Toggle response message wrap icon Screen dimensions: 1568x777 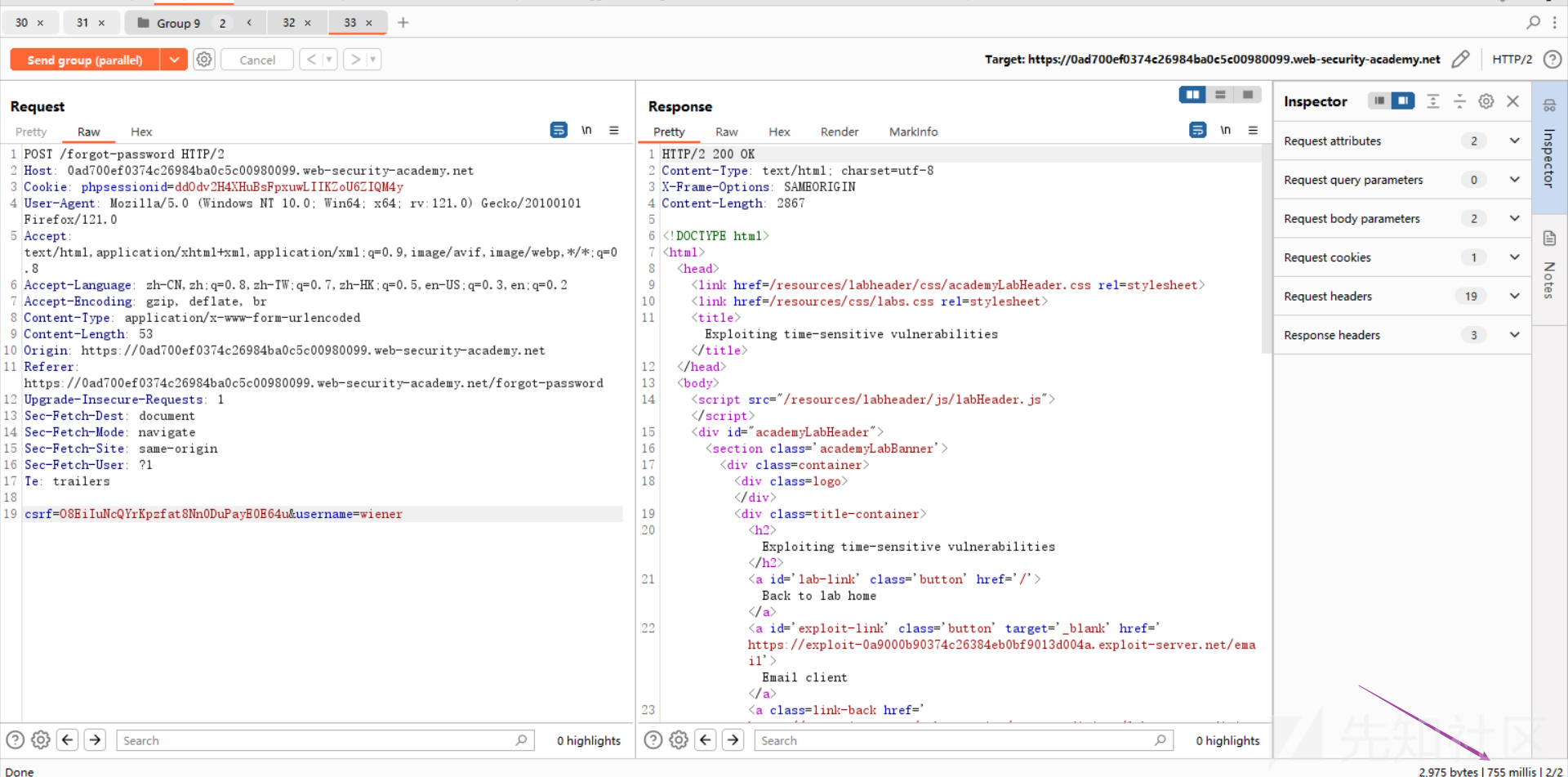click(x=1197, y=130)
